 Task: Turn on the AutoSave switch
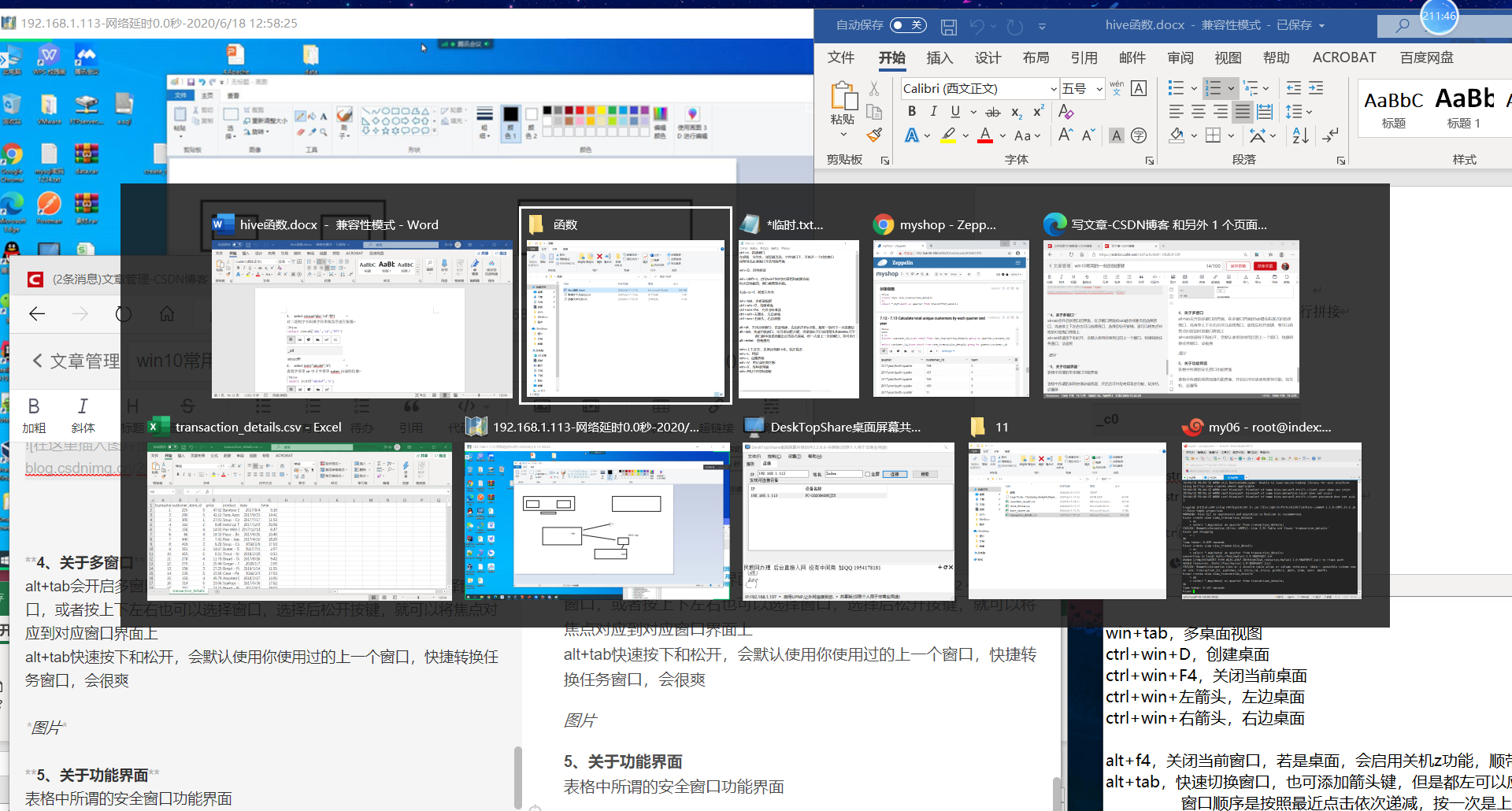tap(910, 26)
